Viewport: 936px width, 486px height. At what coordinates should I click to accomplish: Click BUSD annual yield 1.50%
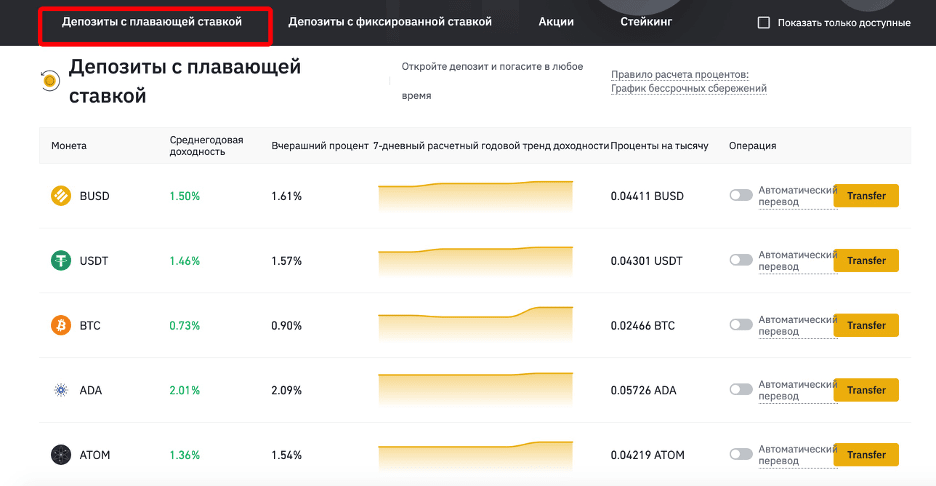coord(184,196)
